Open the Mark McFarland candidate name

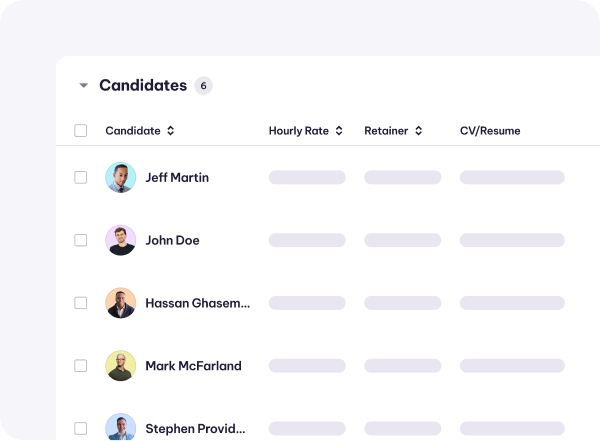(x=193, y=366)
